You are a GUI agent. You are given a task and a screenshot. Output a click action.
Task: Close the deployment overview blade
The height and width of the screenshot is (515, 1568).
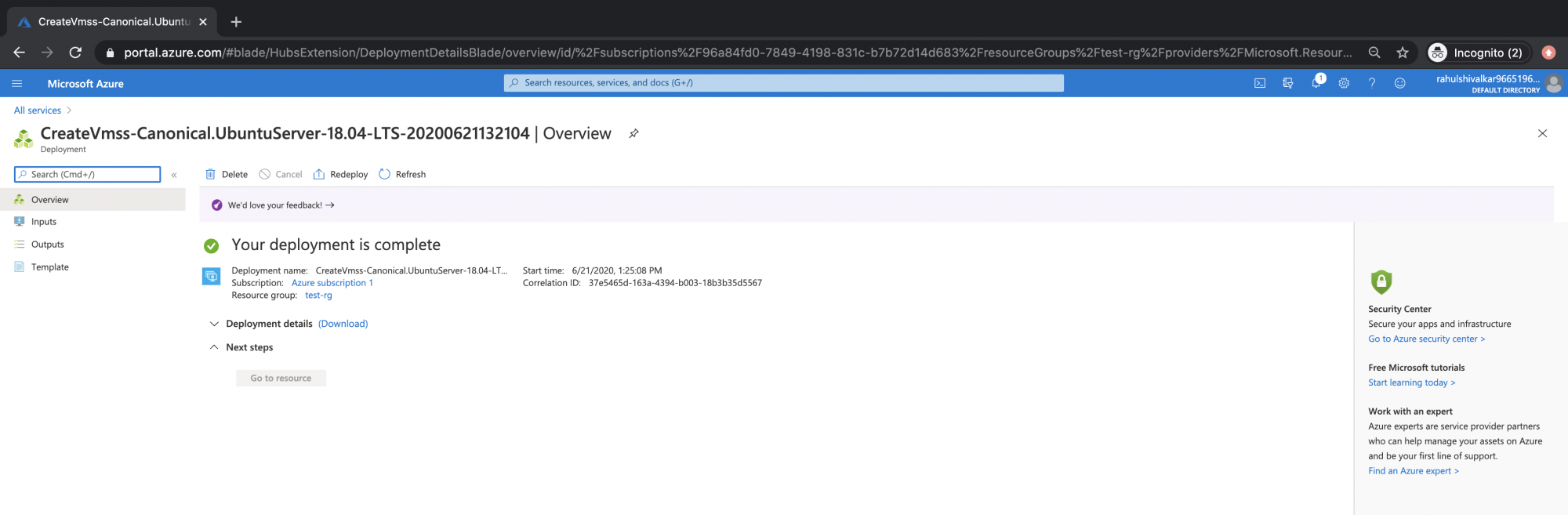tap(1542, 133)
